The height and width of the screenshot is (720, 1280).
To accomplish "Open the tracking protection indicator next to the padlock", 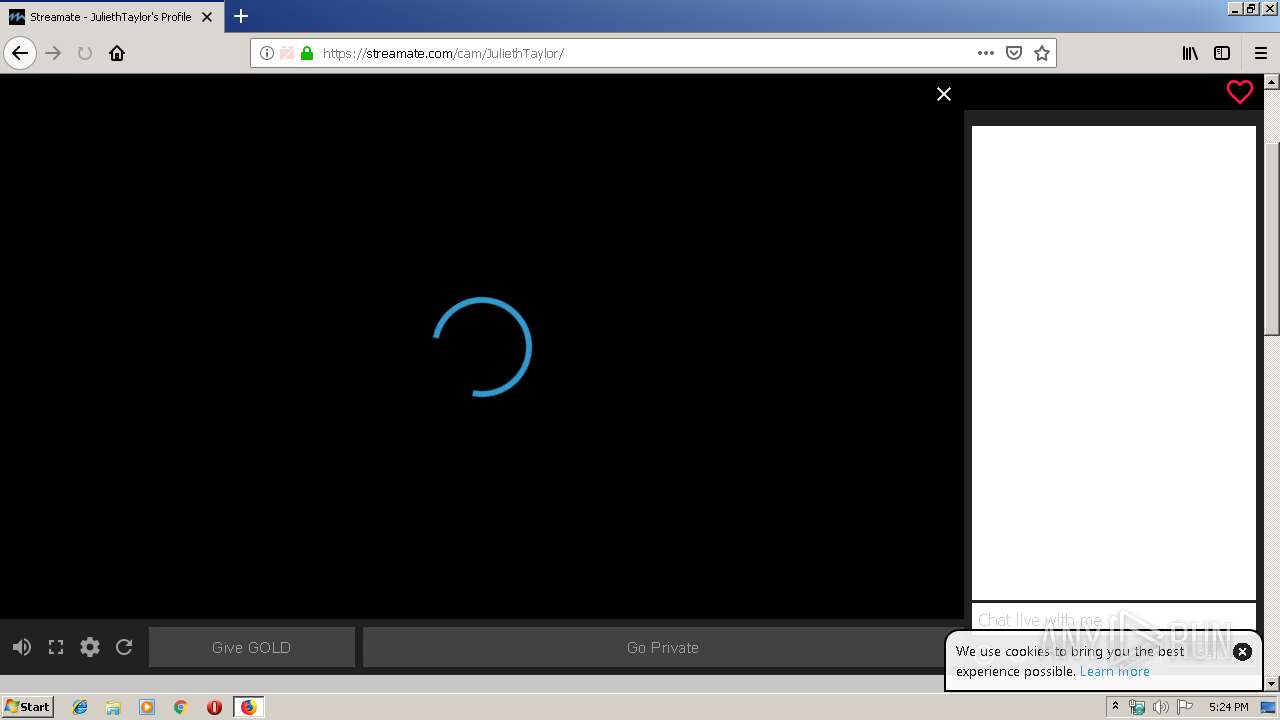I will coord(287,53).
